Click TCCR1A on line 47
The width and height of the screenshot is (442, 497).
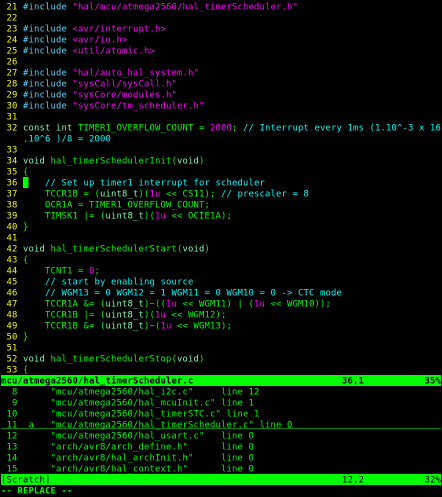point(61,303)
